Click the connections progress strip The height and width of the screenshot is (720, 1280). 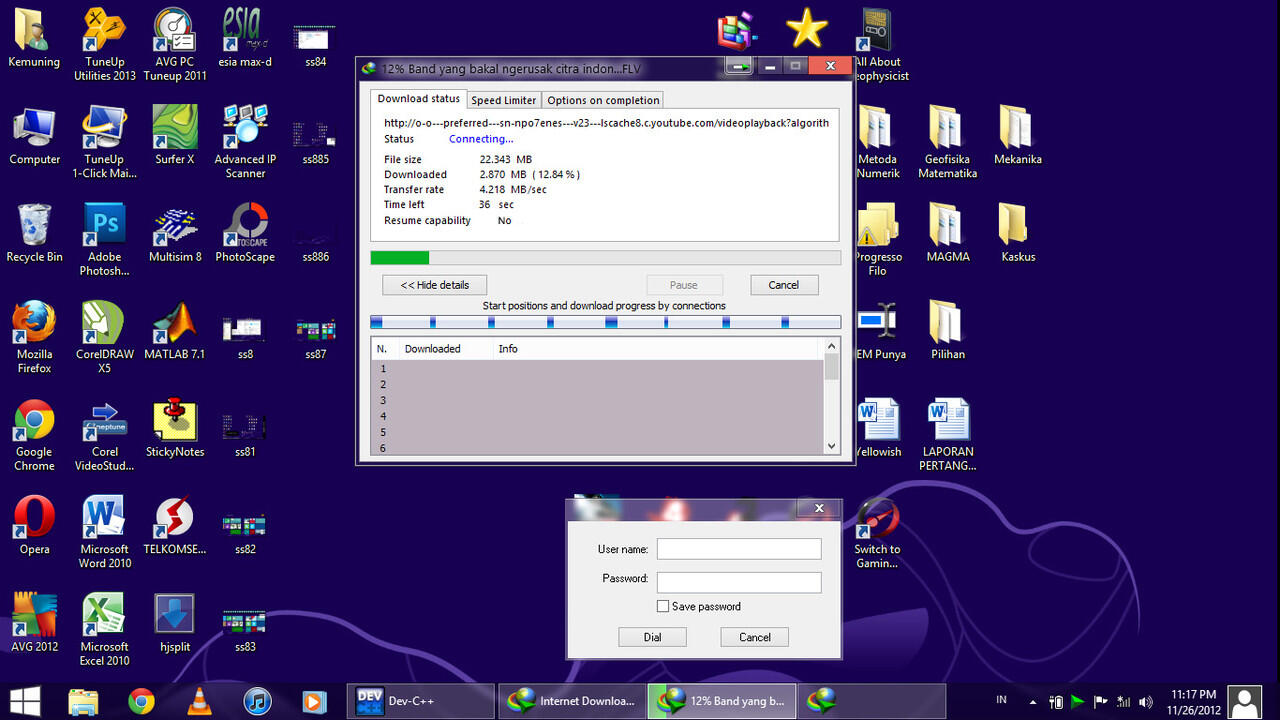605,322
